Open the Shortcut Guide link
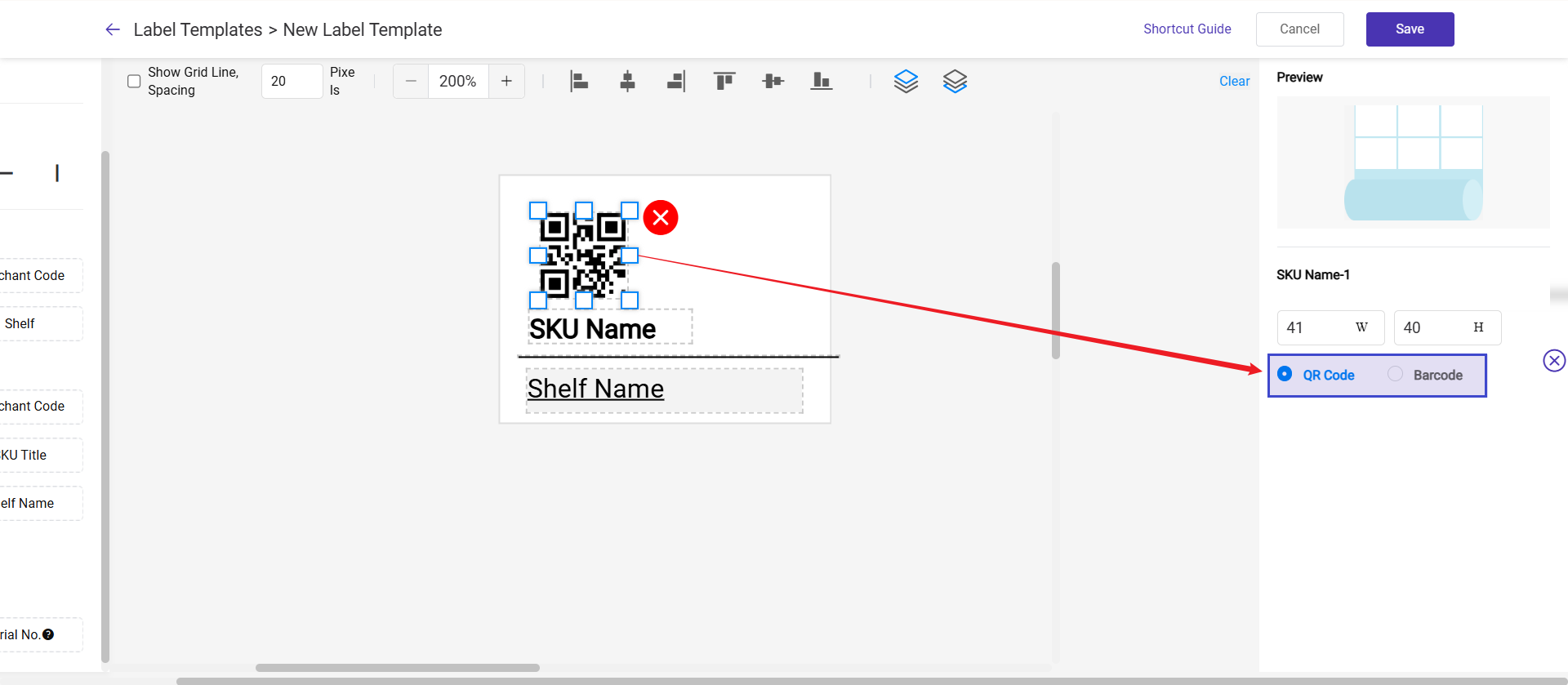This screenshot has height=685, width=1568. click(1187, 29)
